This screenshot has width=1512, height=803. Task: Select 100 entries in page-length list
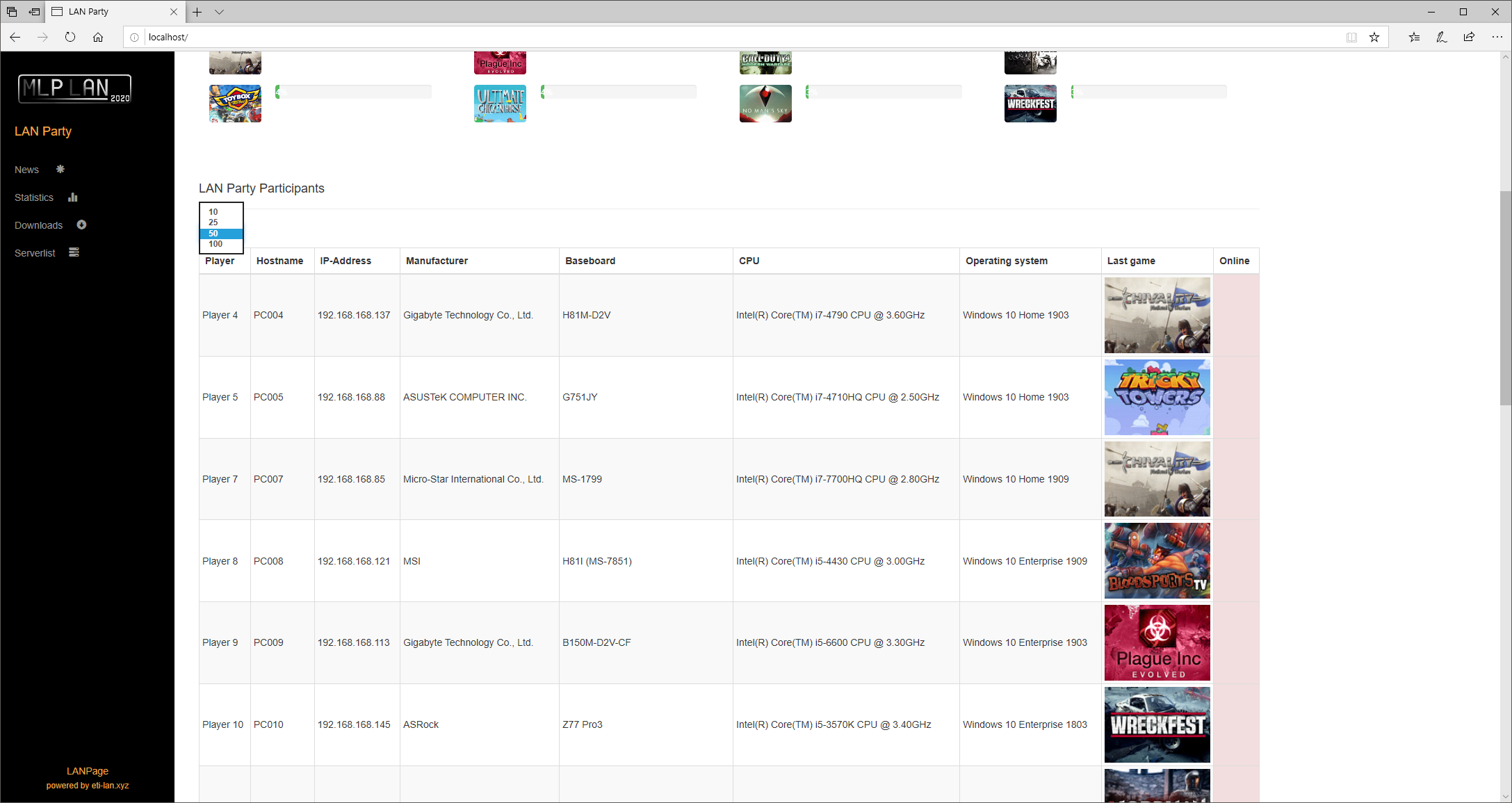216,244
